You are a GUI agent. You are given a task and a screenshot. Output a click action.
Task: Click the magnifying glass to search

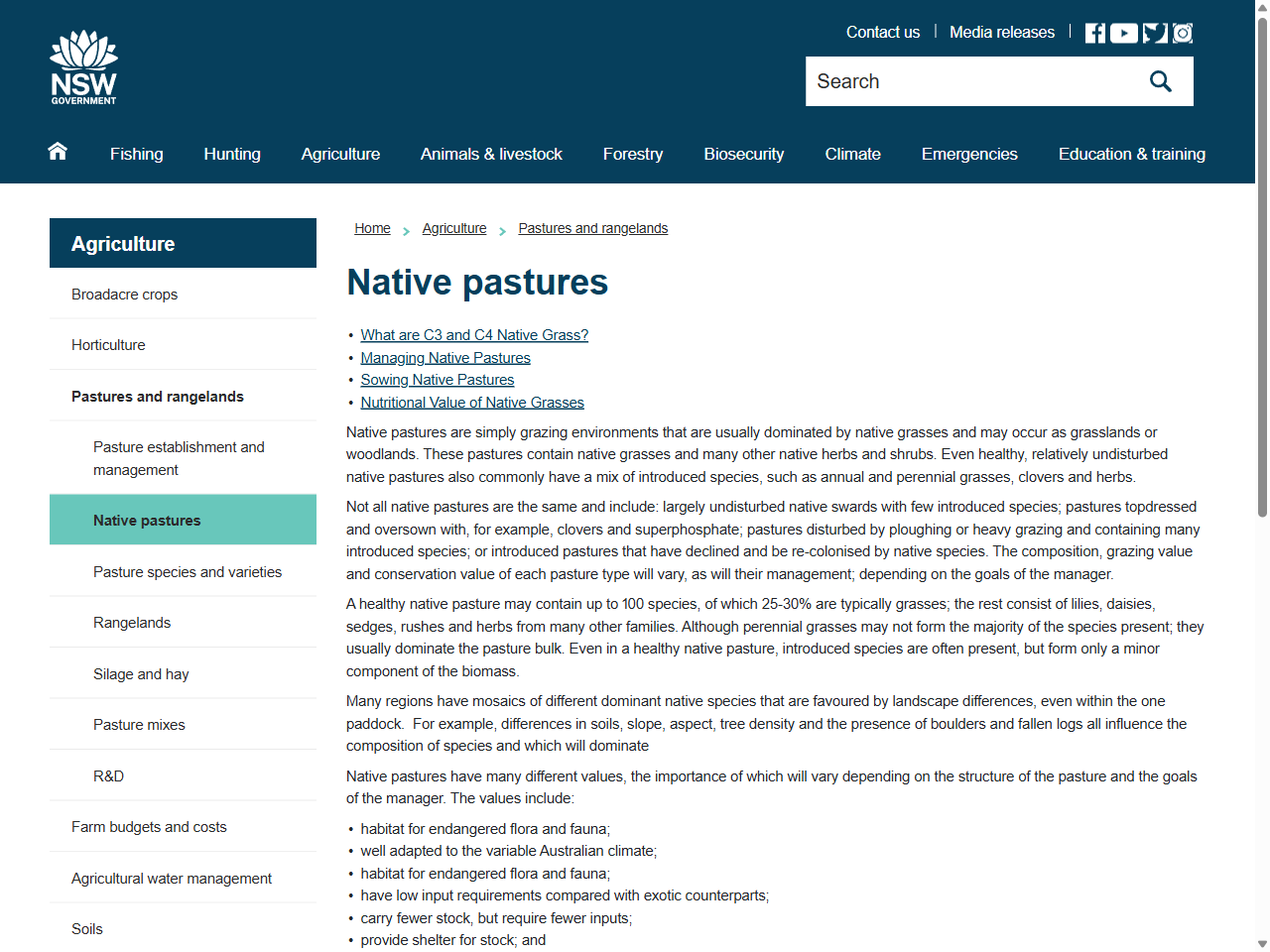1160,80
